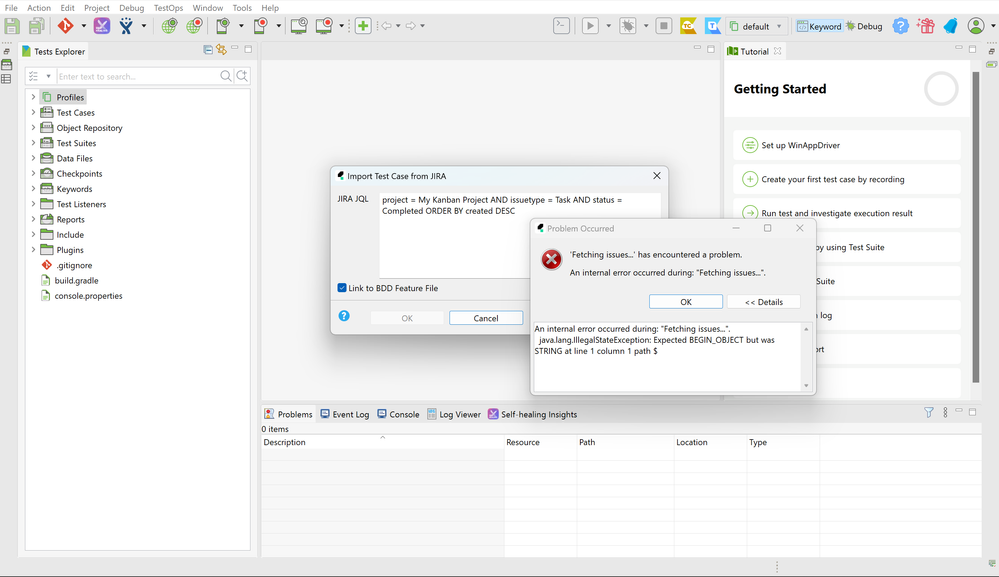Click the Stop execution toolbar icon
The width and height of the screenshot is (999, 577).
(663, 26)
